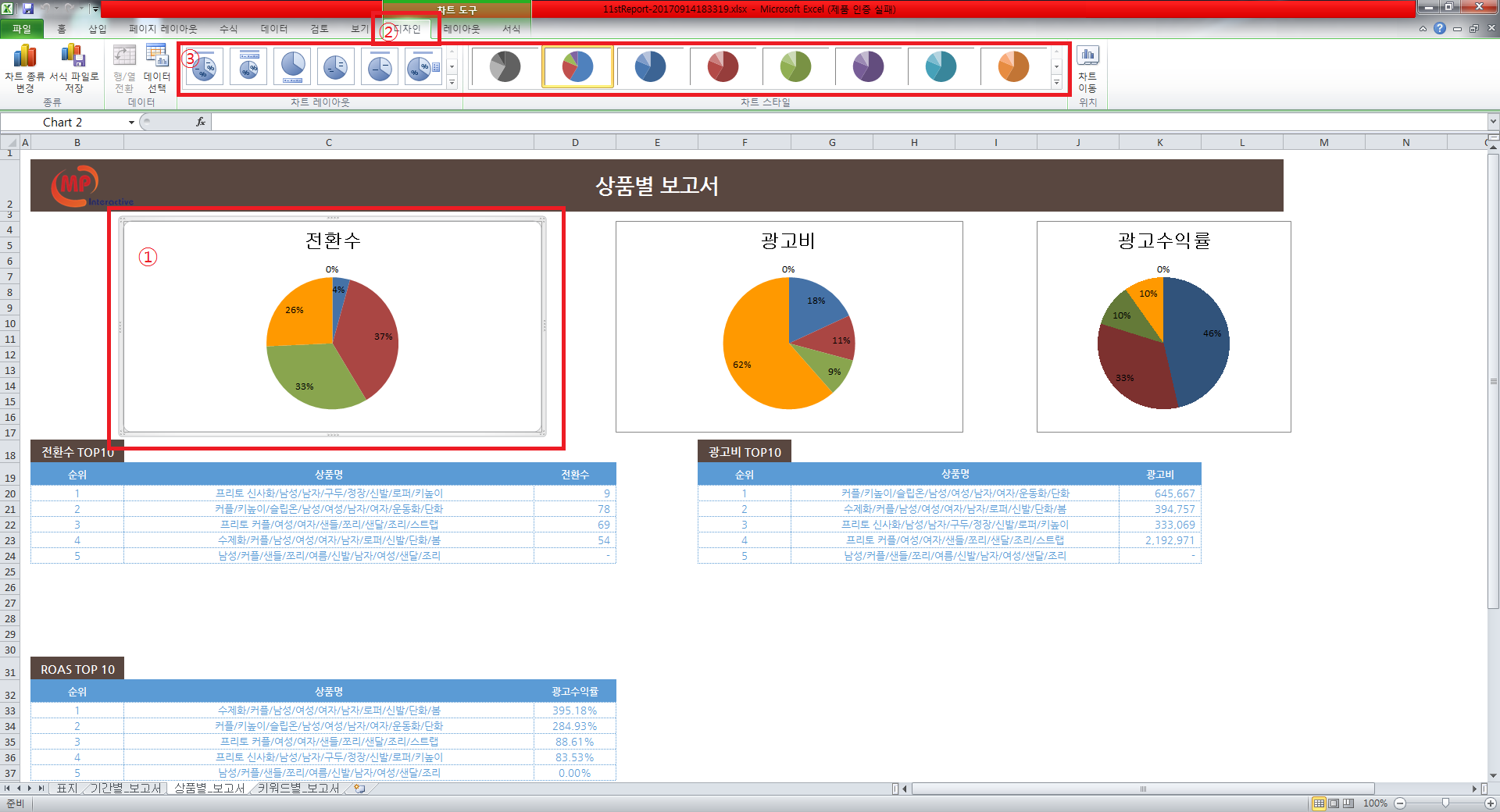Go to last sheet with navigation arrow

point(41,789)
